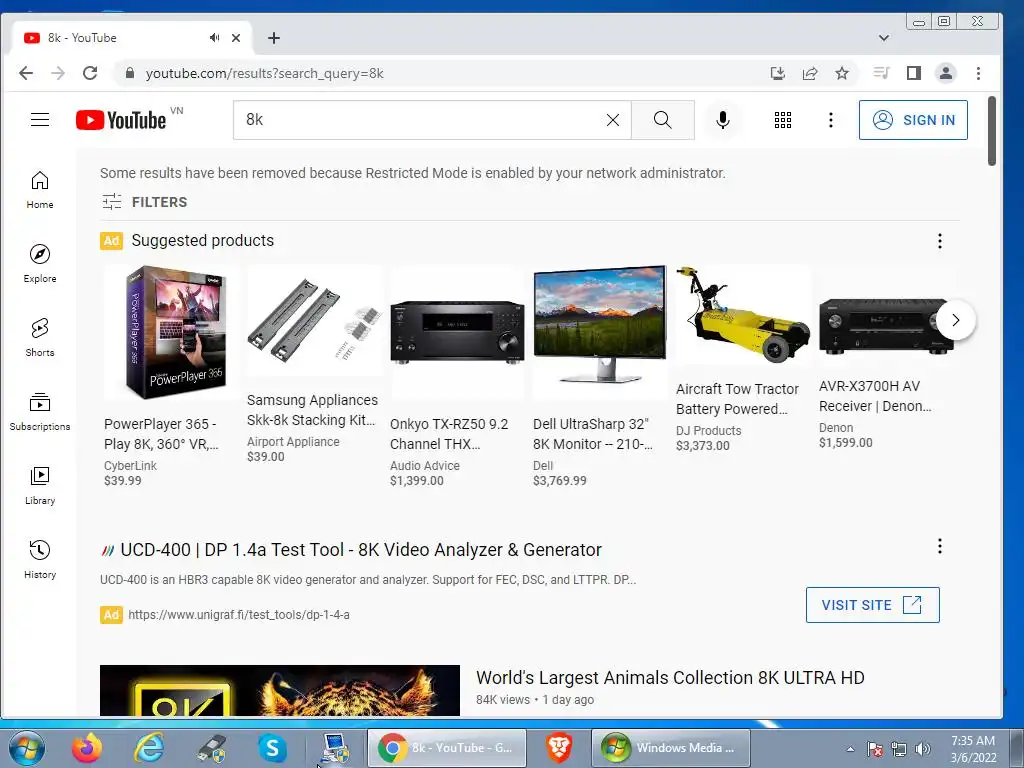
Task: Click Aircraft Tow Tractor product image
Action: click(743, 315)
